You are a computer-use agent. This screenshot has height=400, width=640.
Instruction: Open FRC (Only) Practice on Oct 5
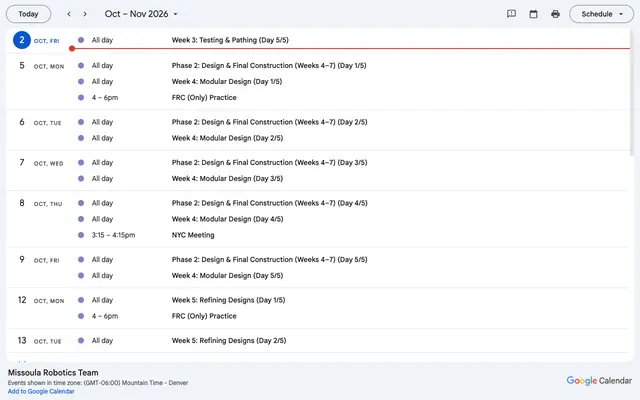coord(204,97)
